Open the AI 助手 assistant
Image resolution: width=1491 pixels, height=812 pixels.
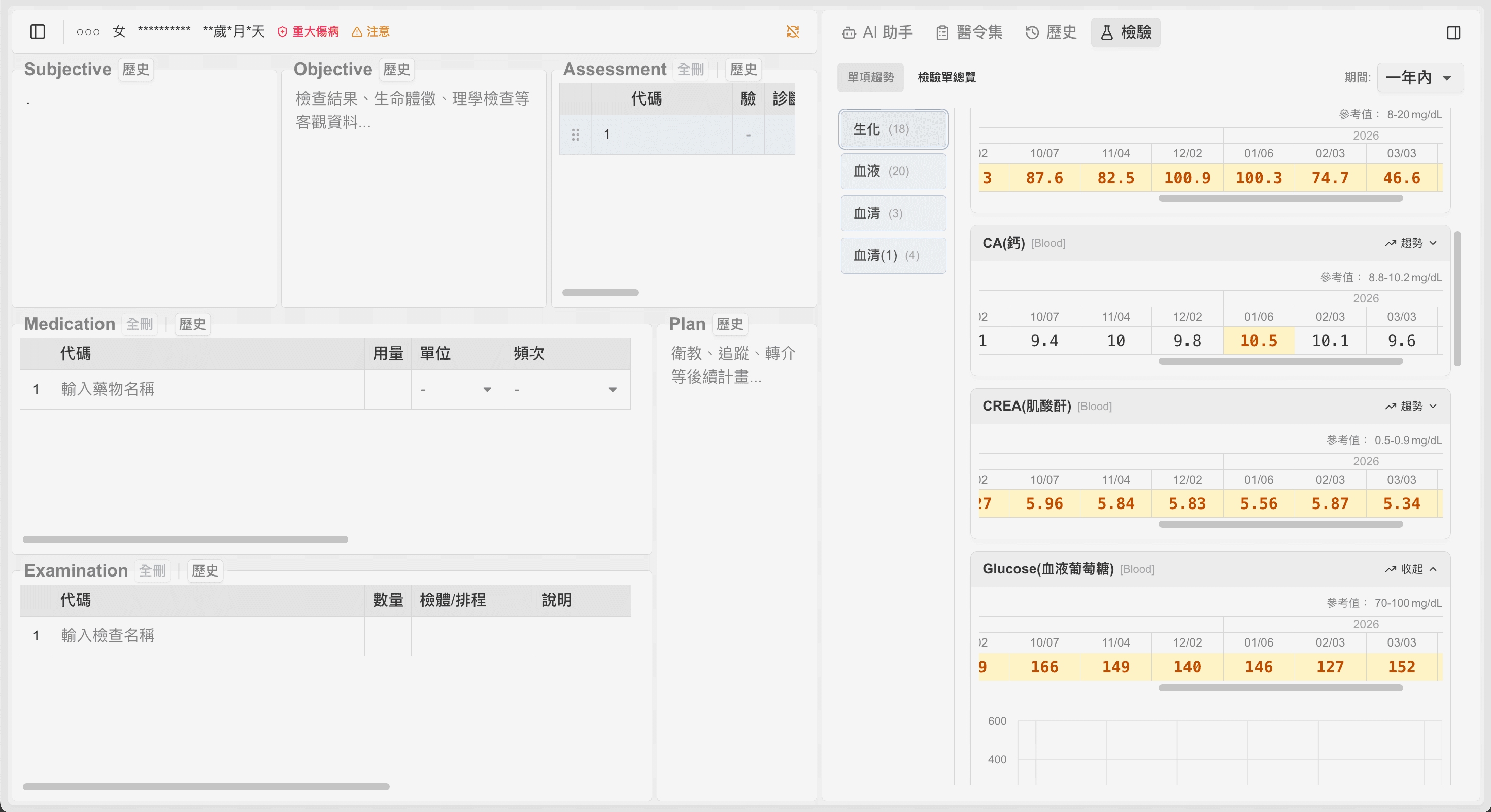click(x=876, y=32)
